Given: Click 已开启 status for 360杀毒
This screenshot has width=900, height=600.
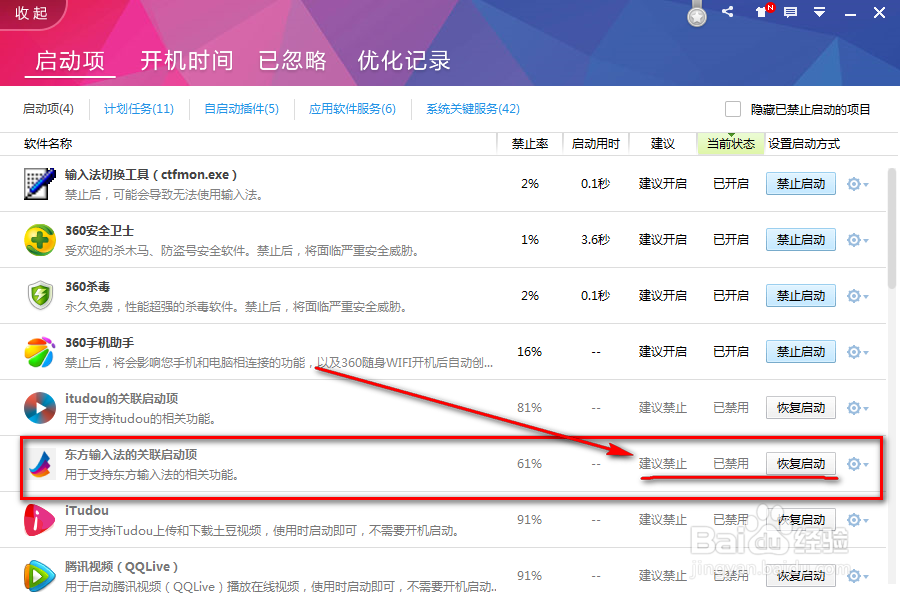Looking at the screenshot, I should tap(731, 296).
